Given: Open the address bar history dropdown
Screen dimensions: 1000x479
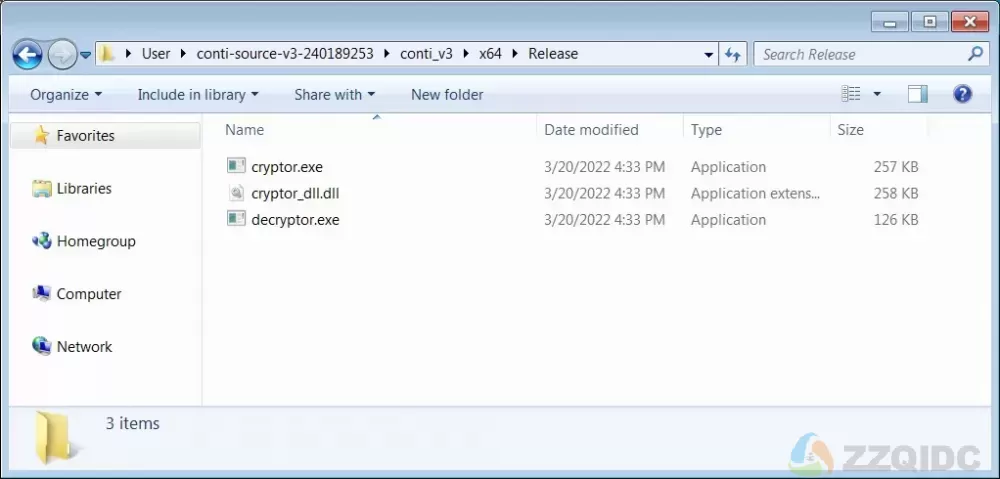Looking at the screenshot, I should click(x=709, y=55).
